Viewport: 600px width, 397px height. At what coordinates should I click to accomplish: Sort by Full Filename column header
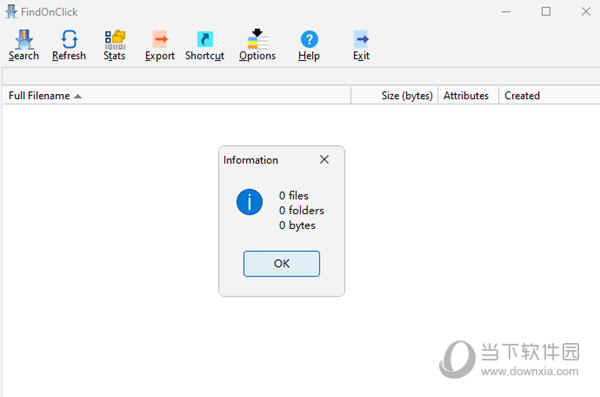click(176, 95)
